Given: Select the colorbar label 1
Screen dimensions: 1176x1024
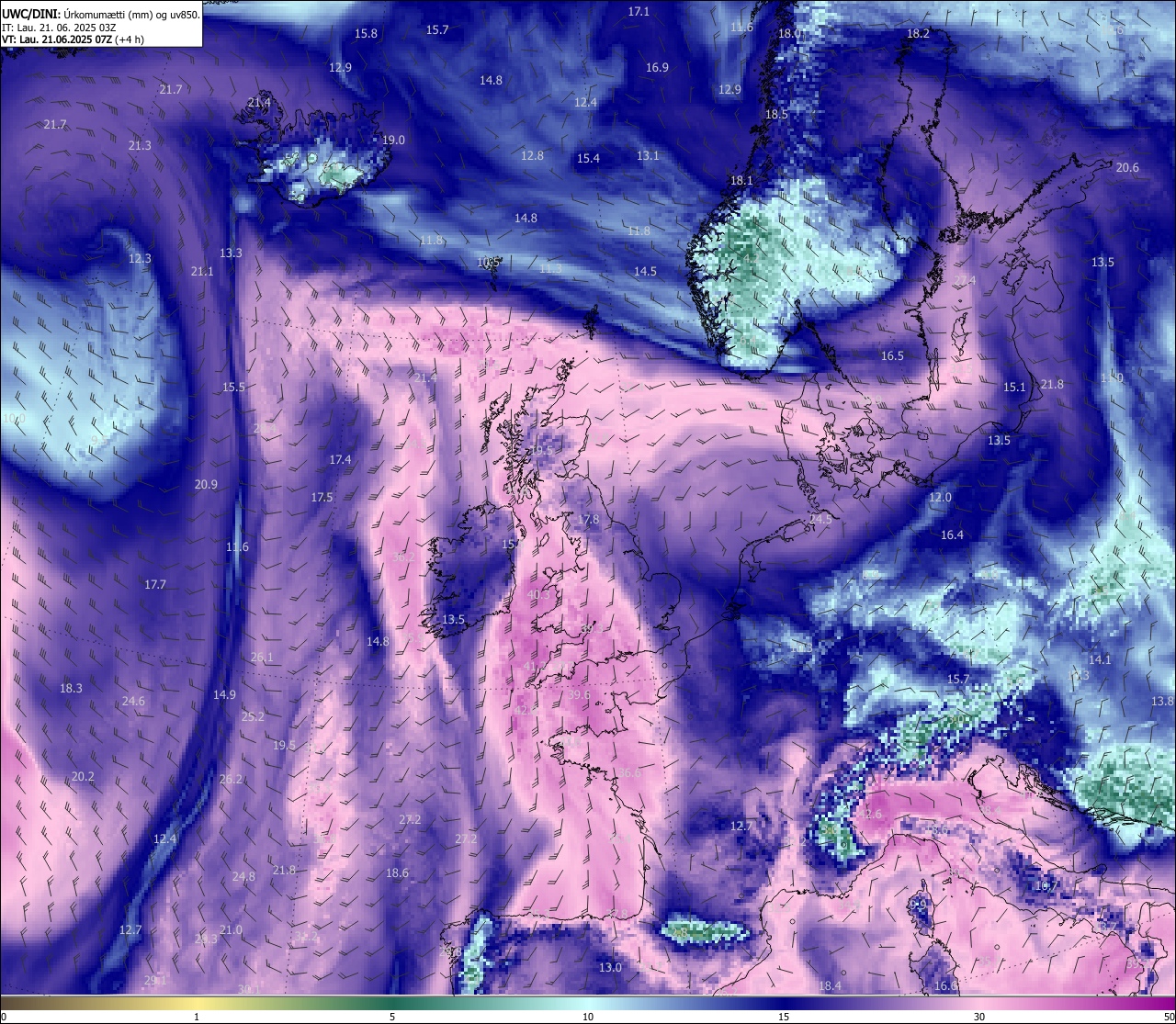Looking at the screenshot, I should tap(197, 1017).
